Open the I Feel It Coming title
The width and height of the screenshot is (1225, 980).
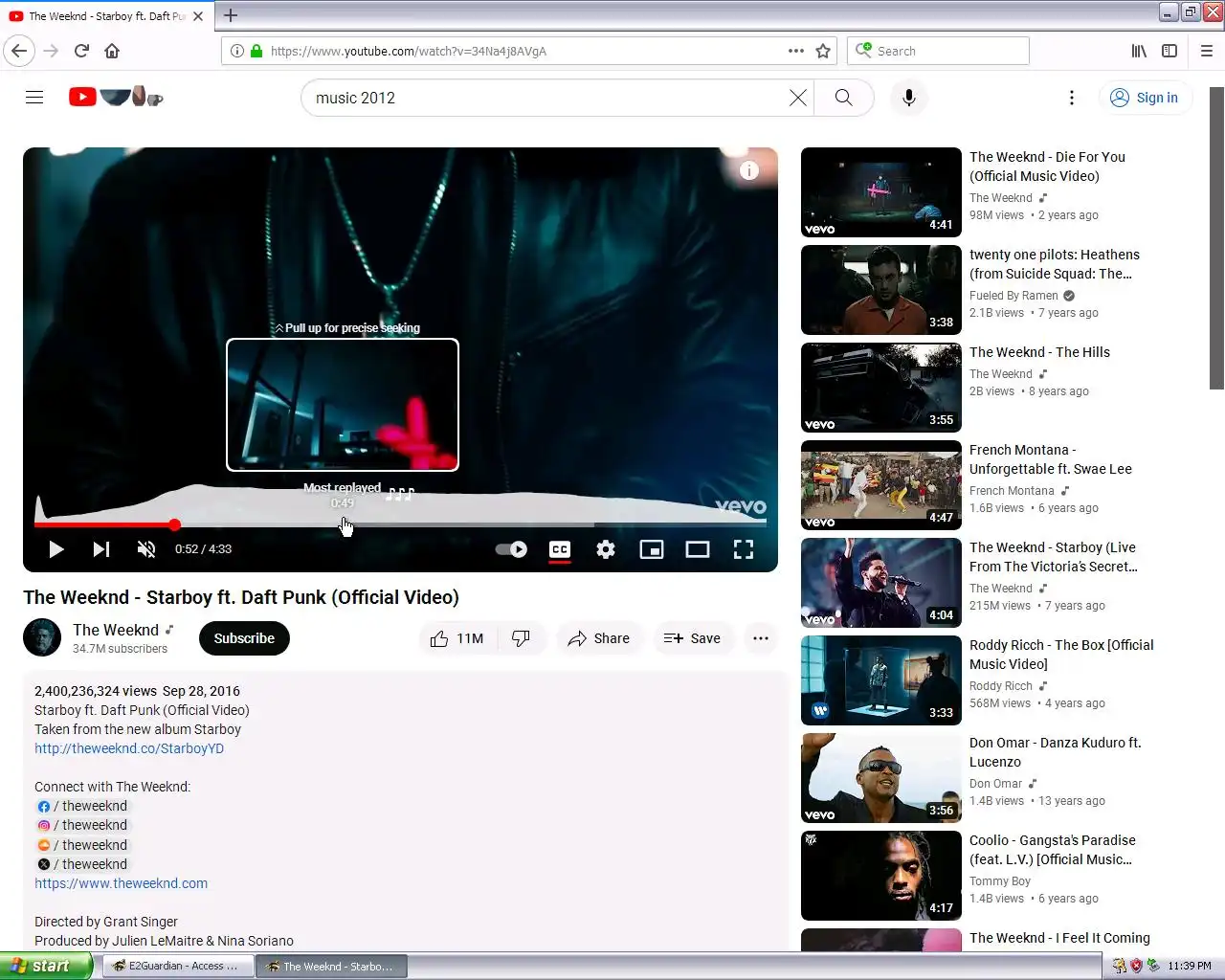1059,938
